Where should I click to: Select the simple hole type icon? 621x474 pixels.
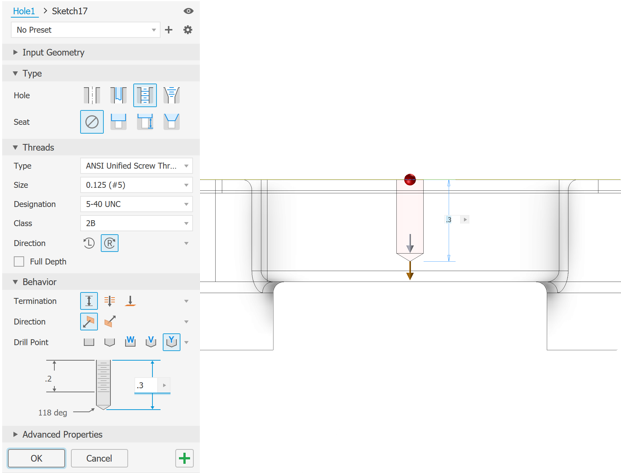(92, 95)
